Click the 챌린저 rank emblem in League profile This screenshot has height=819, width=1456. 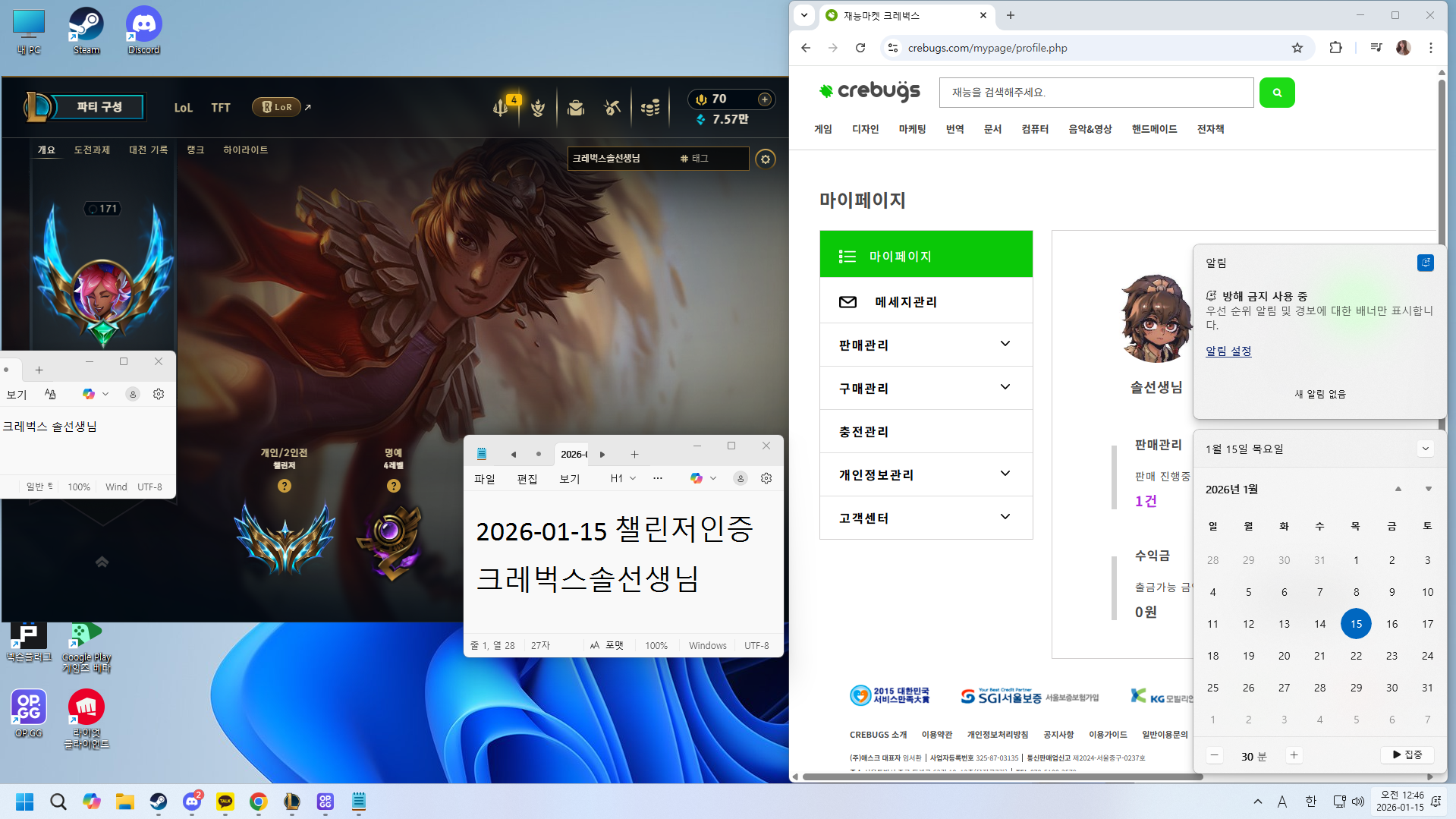pyautogui.click(x=285, y=540)
